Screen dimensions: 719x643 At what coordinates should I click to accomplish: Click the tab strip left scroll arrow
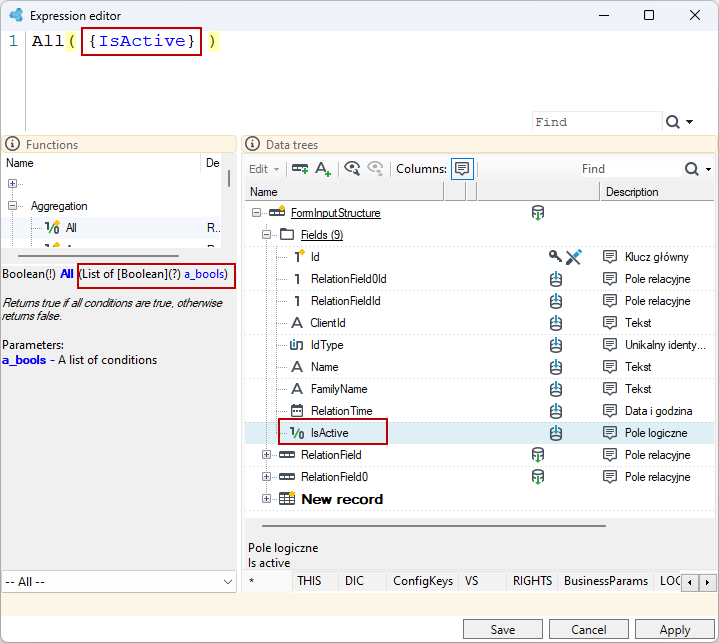click(690, 582)
